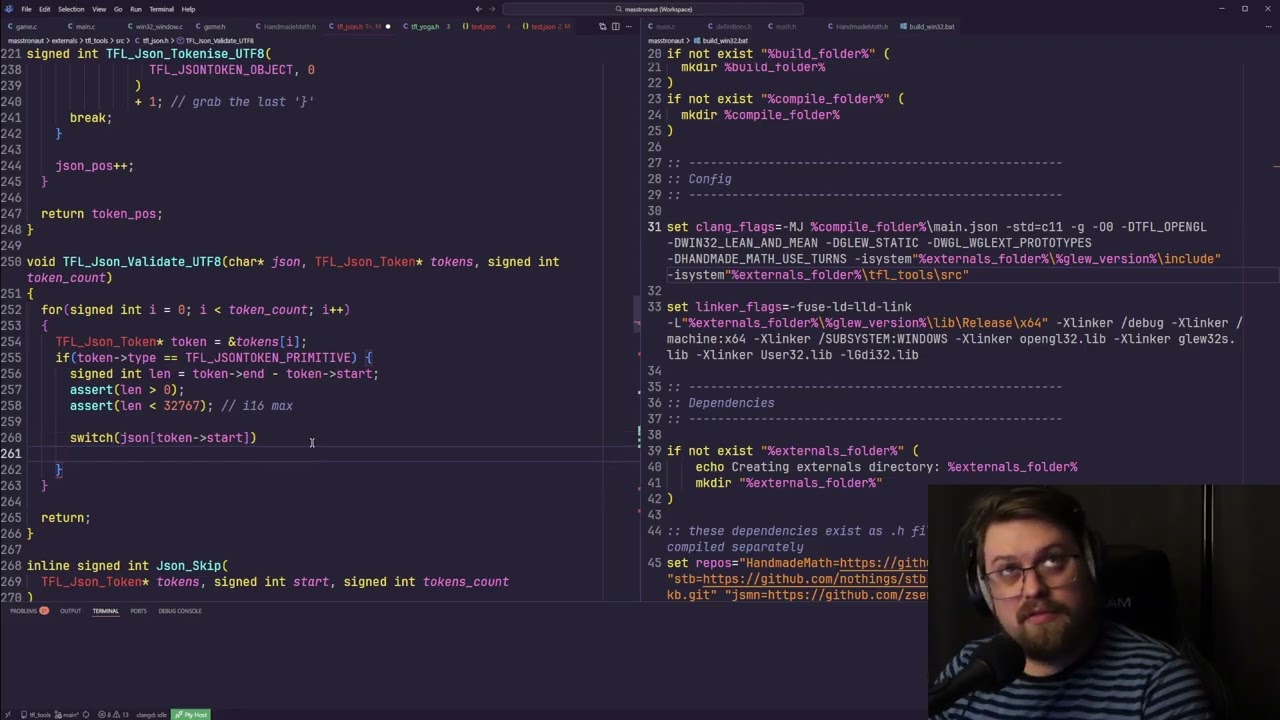Click the left editor minimap scrollbar
The width and height of the screenshot is (1280, 720).
click(636, 314)
